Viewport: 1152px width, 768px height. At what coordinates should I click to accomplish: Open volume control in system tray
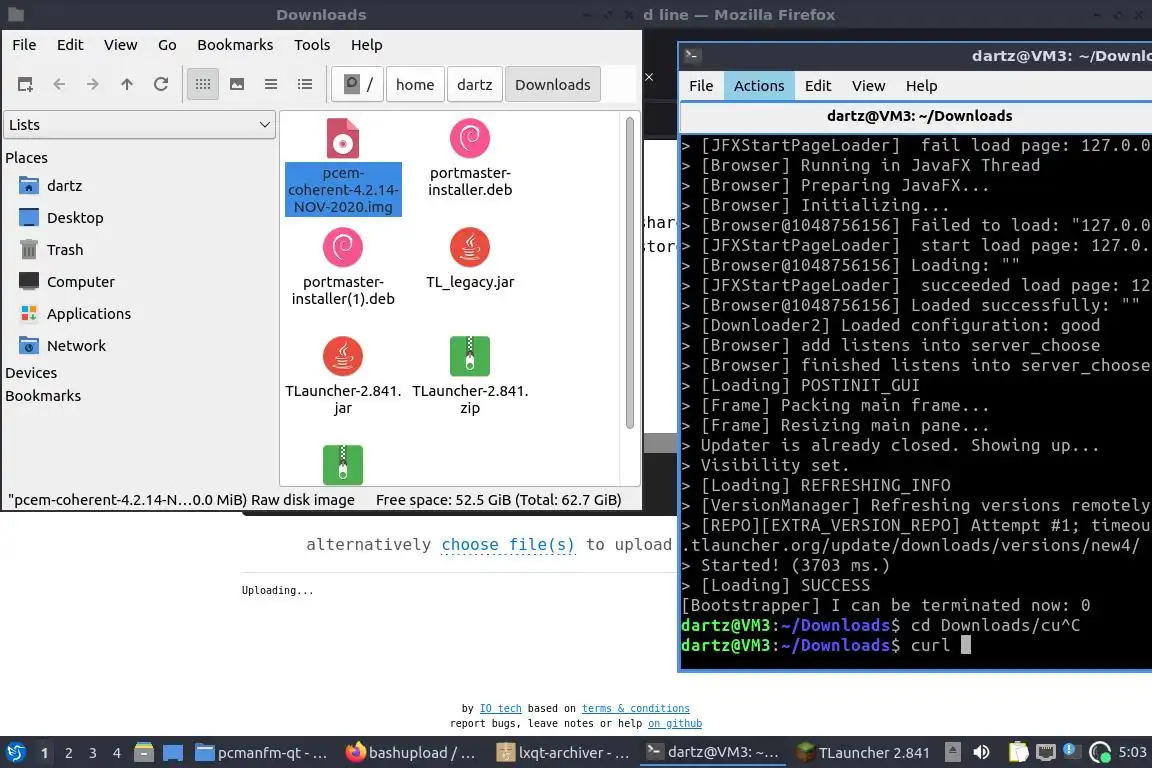pos(982,753)
